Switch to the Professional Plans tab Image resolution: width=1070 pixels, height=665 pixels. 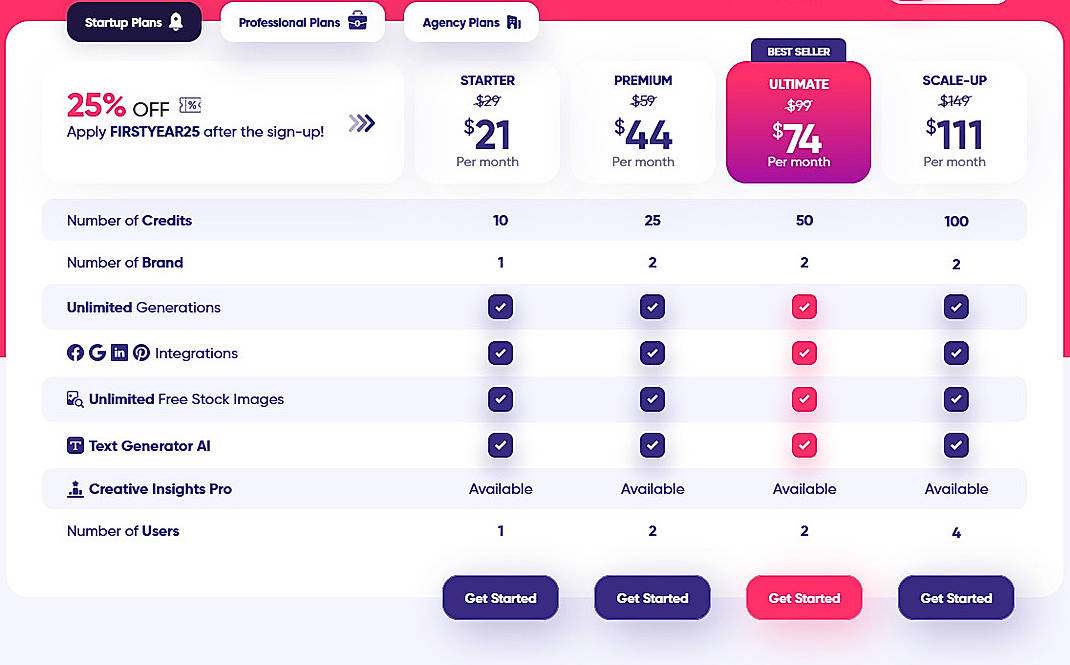pyautogui.click(x=302, y=21)
